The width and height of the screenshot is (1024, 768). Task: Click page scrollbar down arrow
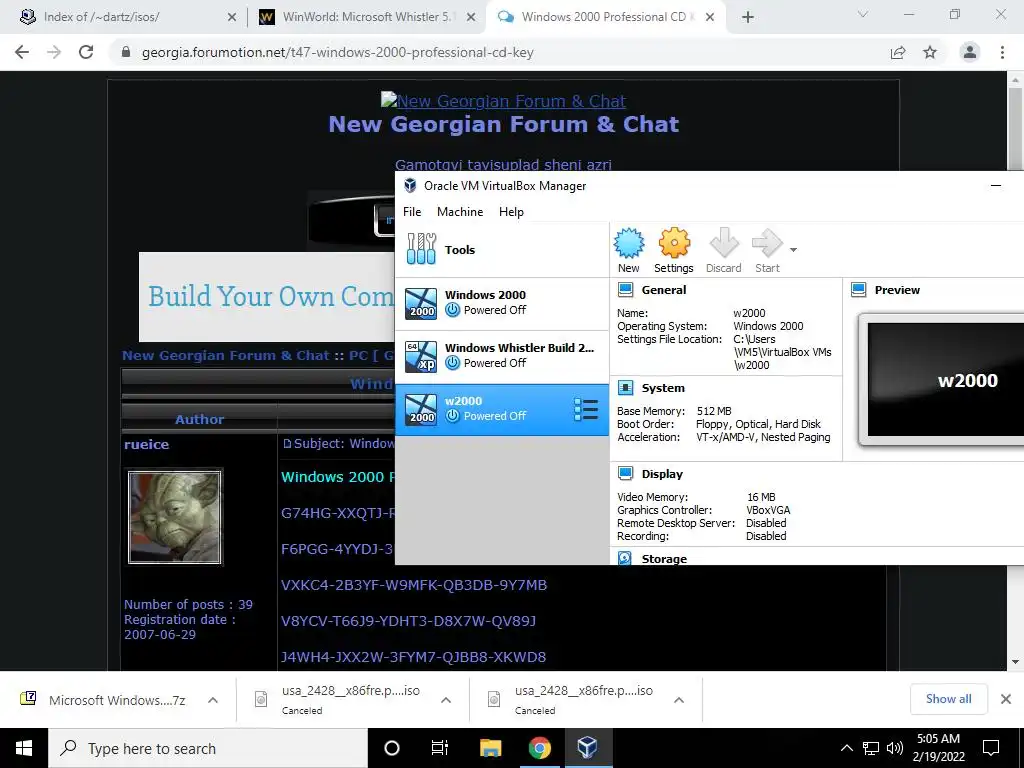1015,662
